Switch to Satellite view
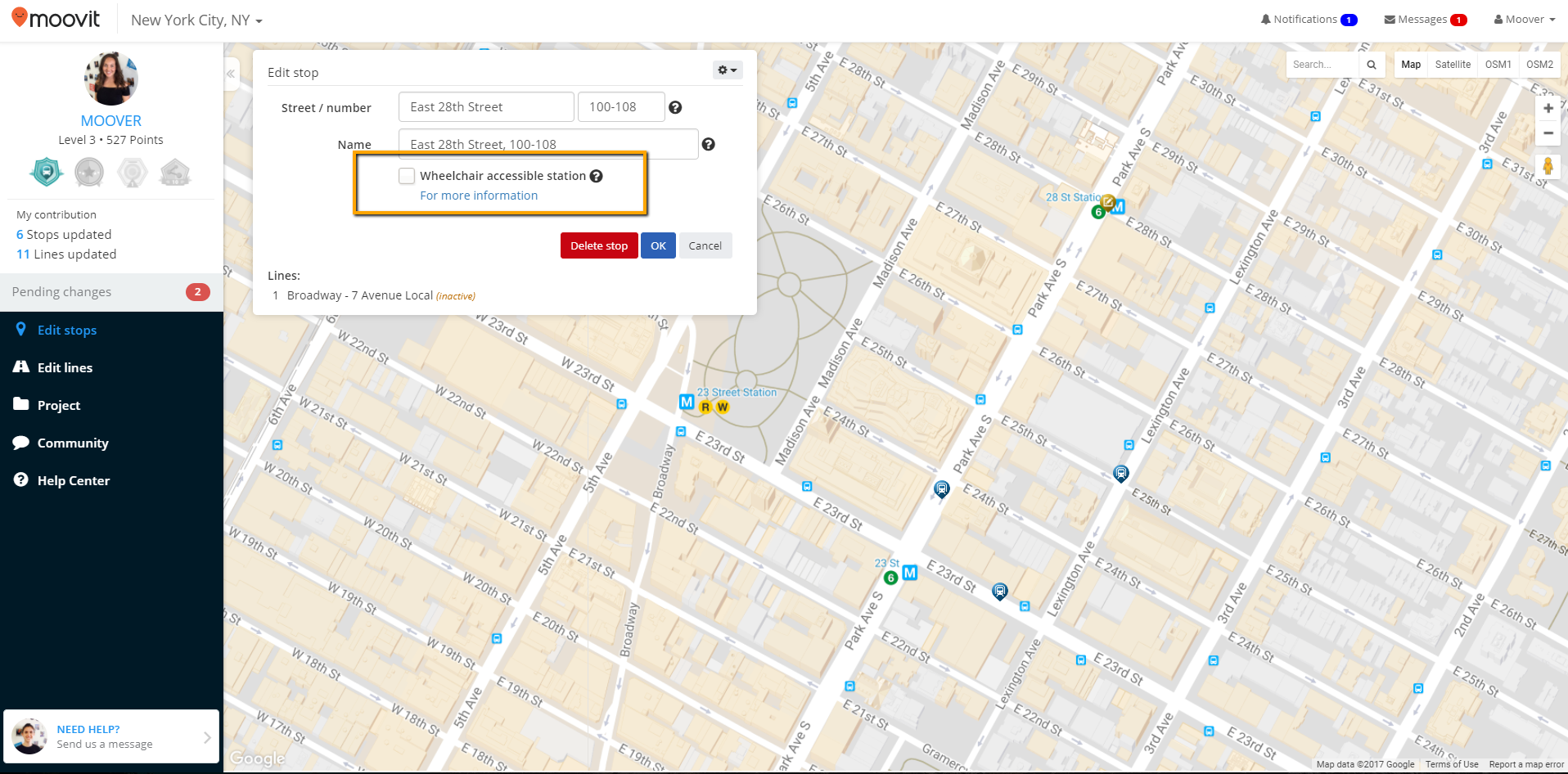The image size is (1568, 774). (x=1453, y=65)
